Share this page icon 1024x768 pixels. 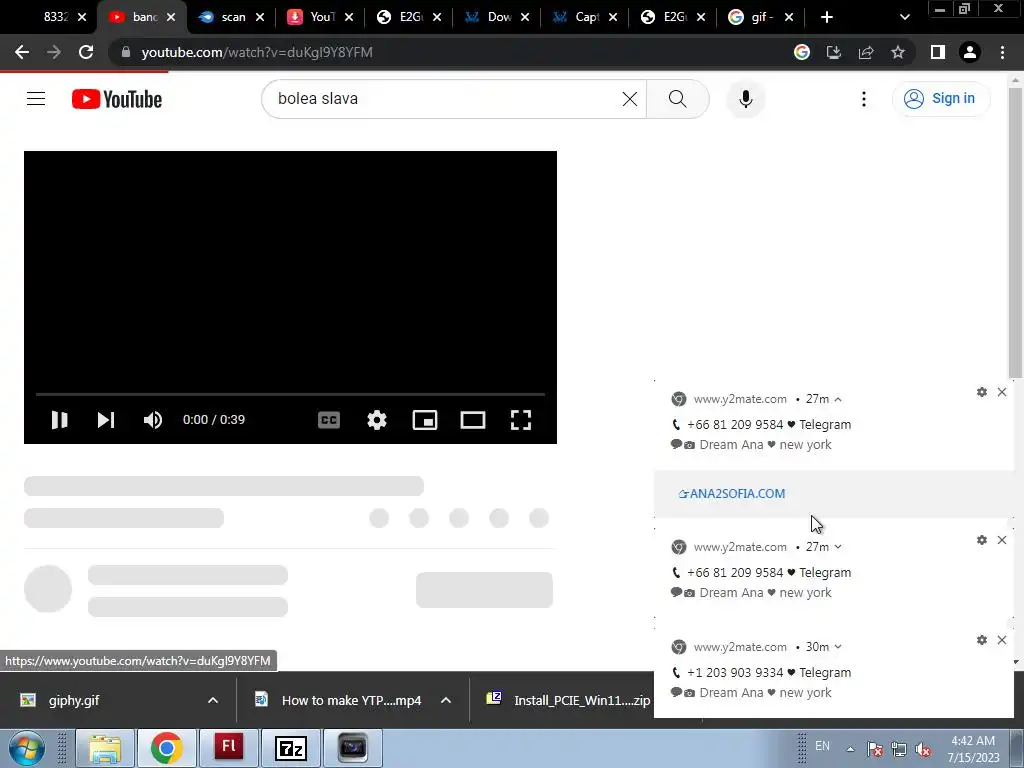point(866,52)
